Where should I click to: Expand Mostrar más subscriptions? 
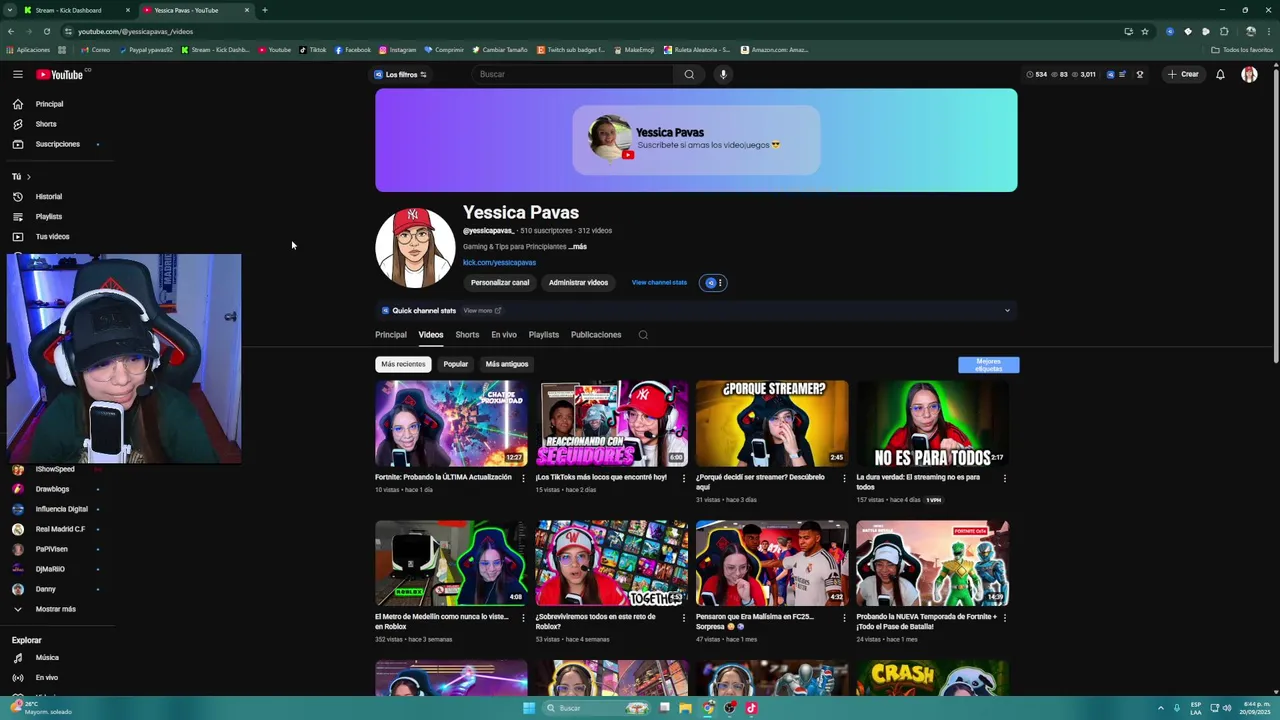pos(55,609)
